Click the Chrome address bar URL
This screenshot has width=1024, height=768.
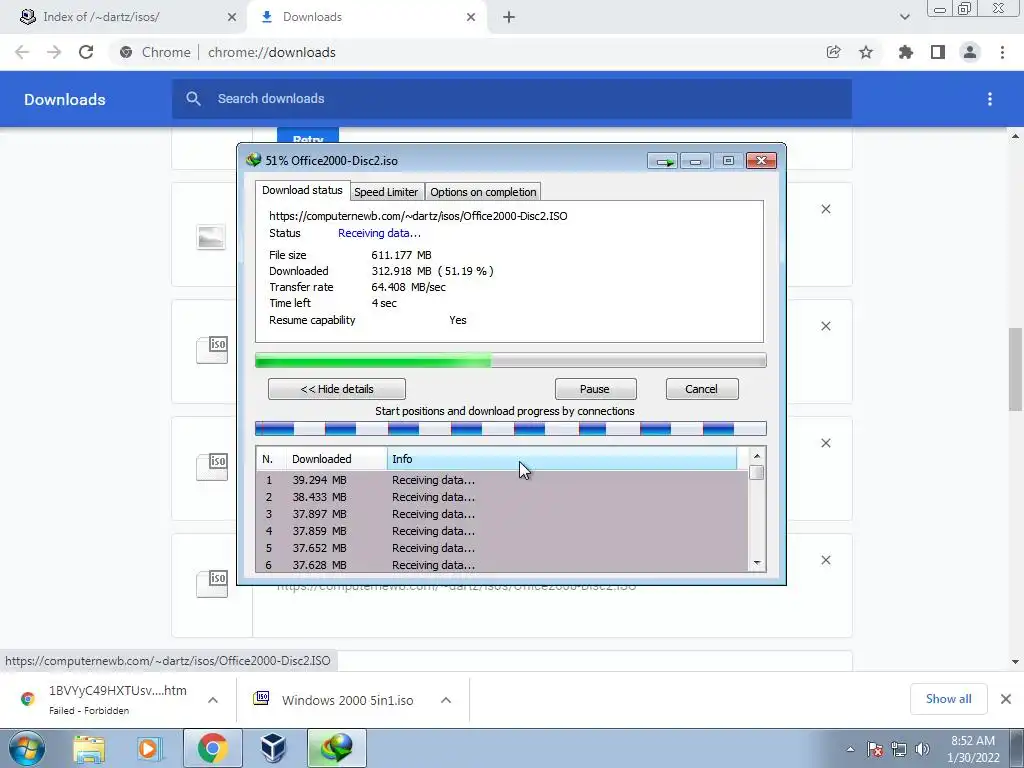coord(272,52)
